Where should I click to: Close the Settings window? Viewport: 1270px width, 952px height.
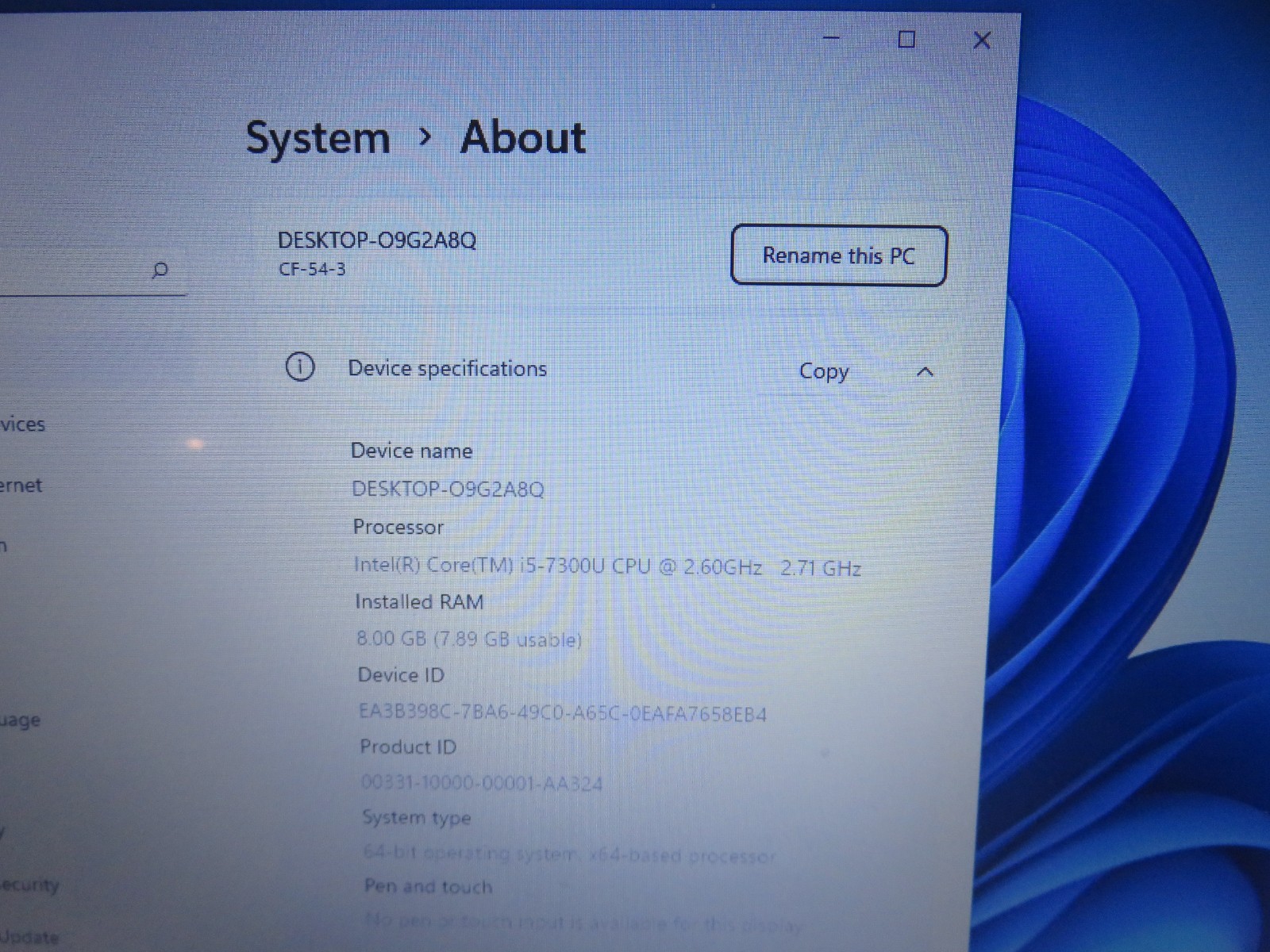[x=982, y=40]
